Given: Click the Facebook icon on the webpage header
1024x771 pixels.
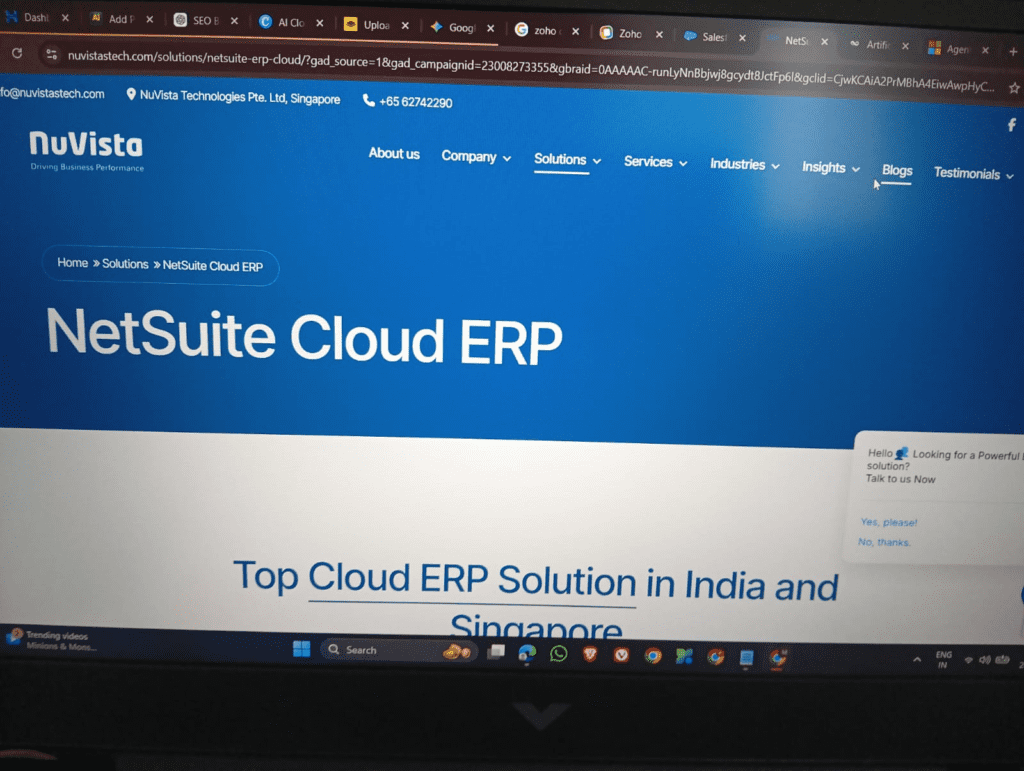Looking at the screenshot, I should tap(1011, 124).
